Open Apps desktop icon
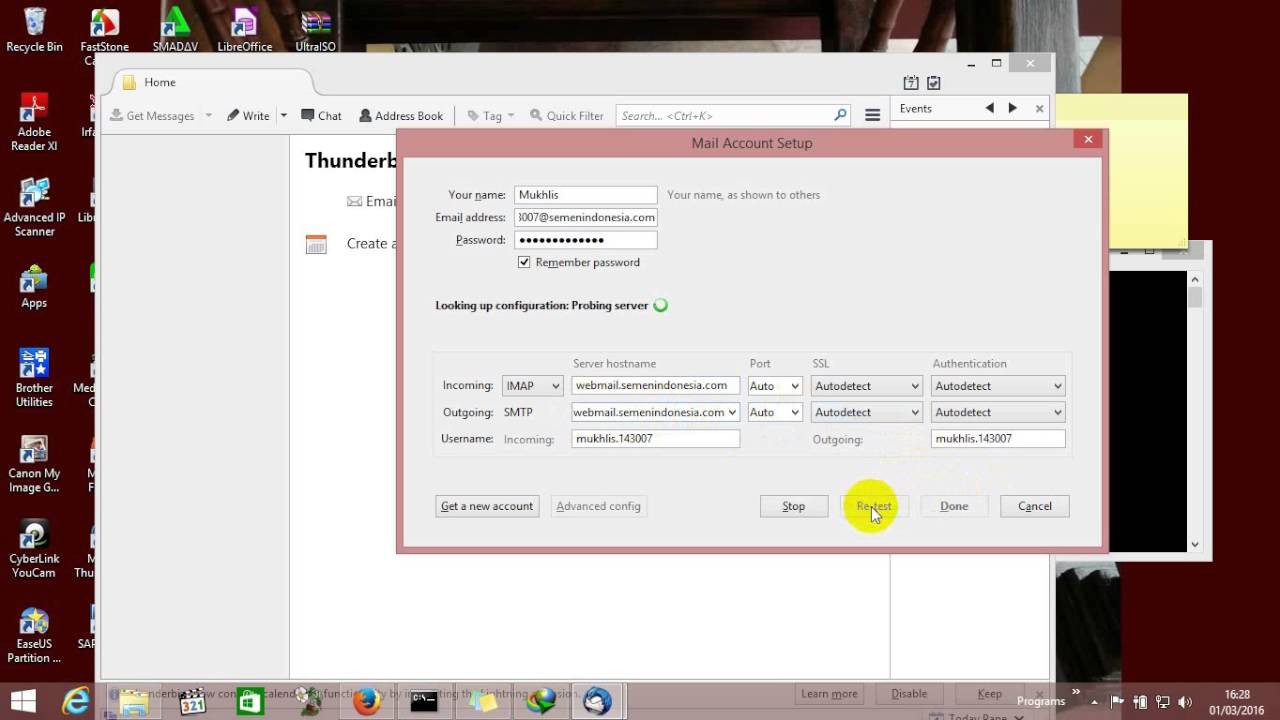Viewport: 1280px width, 720px height. (34, 287)
